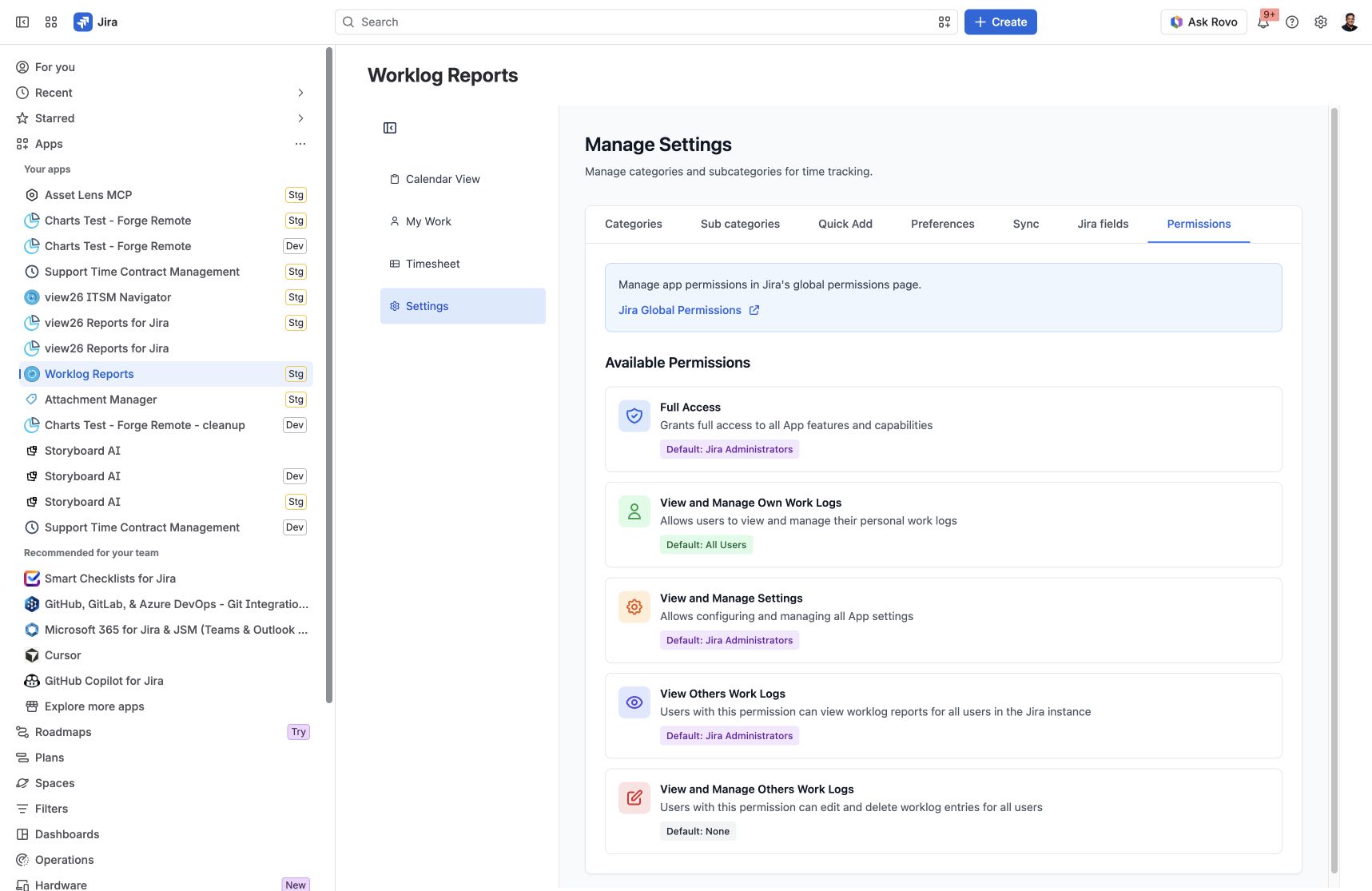Viewport: 1372px width, 891px height.
Task: Collapse the Jira left sidebar icon
Action: click(x=22, y=22)
